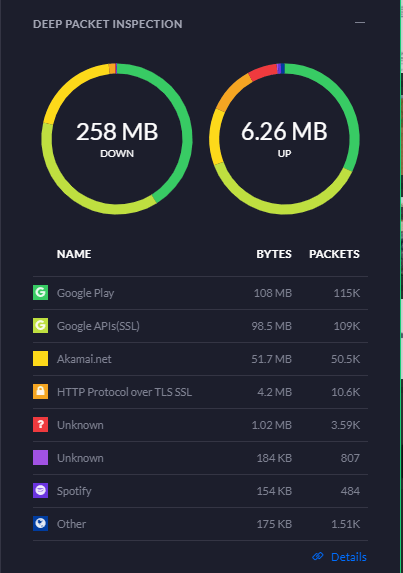Open the Details link
Image resolution: width=403 pixels, height=573 pixels.
point(349,557)
